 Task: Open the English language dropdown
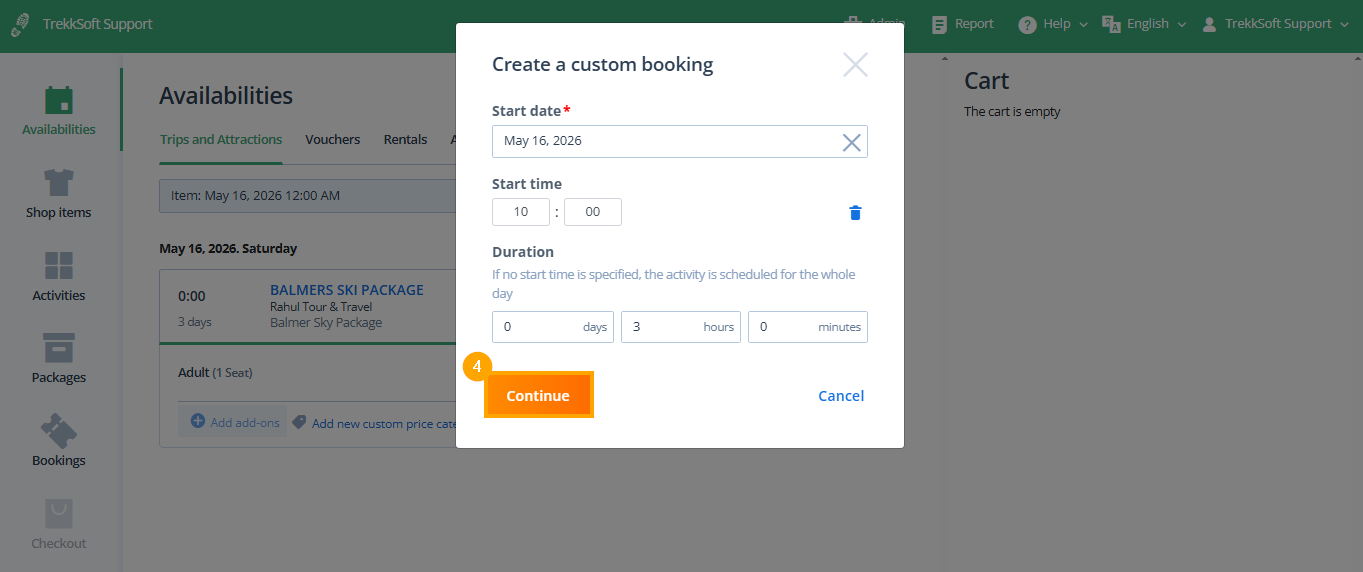tap(1144, 24)
